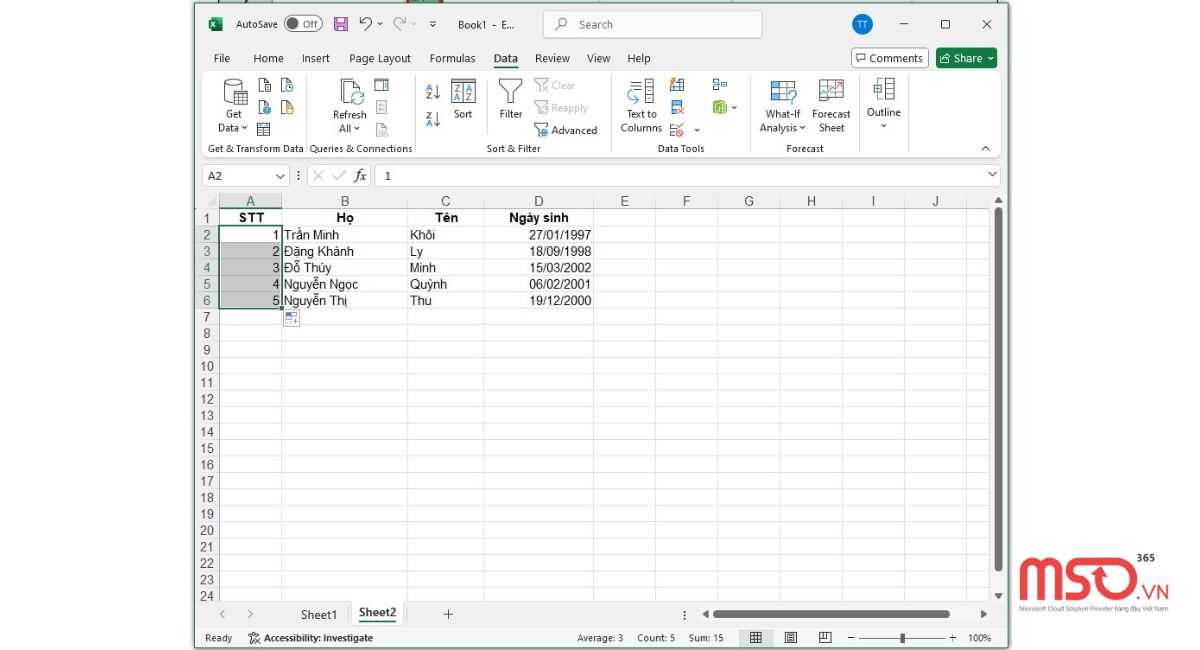Switch to Normal view

click(x=756, y=638)
